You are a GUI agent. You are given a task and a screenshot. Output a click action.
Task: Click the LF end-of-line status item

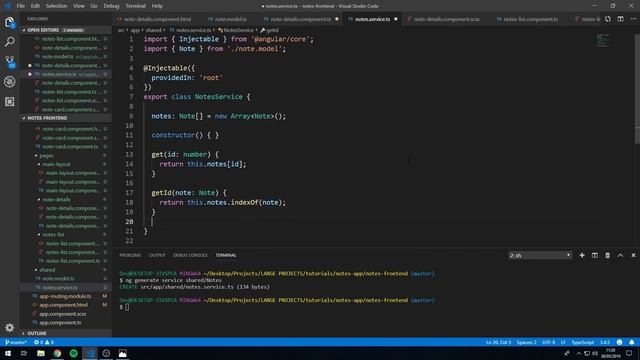pos(563,342)
